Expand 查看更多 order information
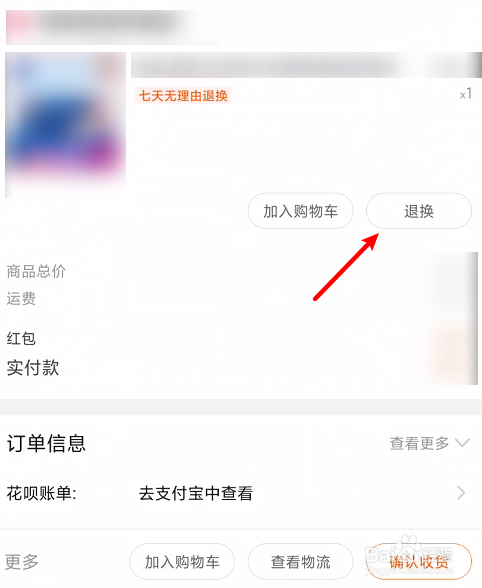This screenshot has height=588, width=482. [x=419, y=443]
